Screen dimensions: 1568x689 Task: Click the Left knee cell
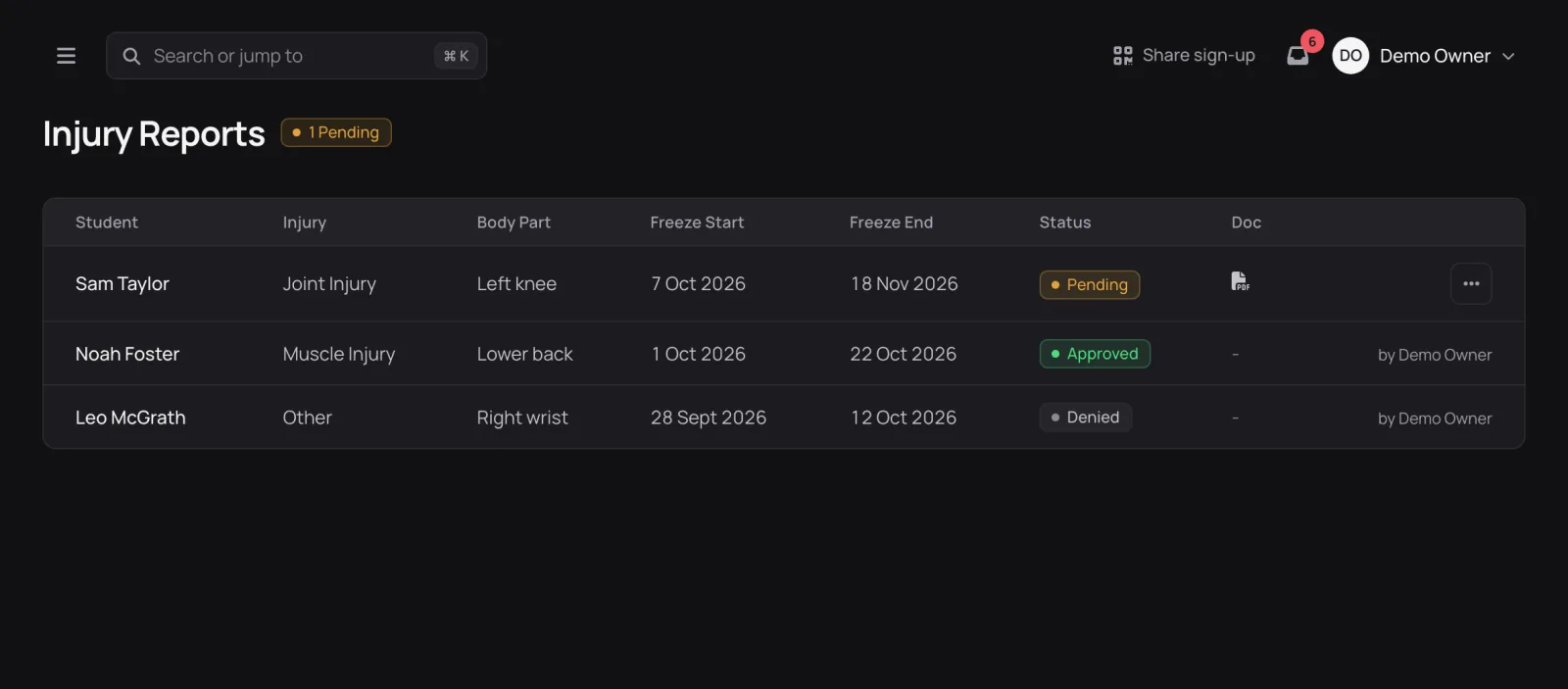pyautogui.click(x=516, y=283)
